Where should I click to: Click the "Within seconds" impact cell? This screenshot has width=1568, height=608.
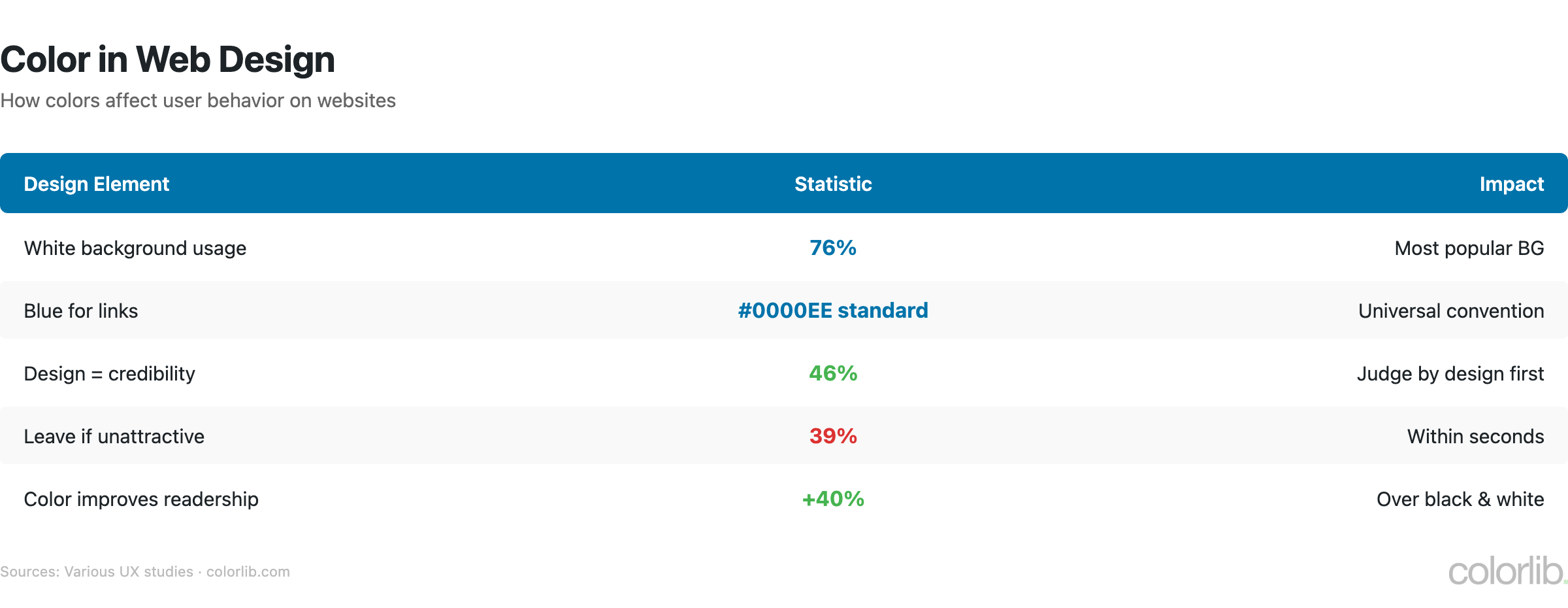tap(1475, 437)
